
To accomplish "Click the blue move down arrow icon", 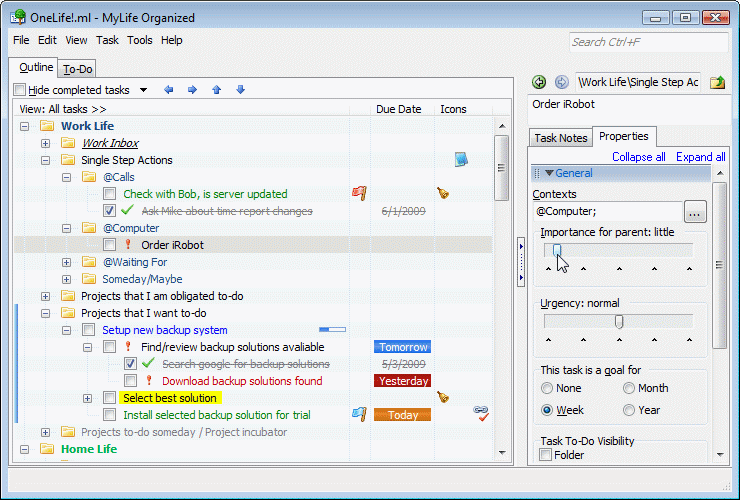I will [240, 90].
